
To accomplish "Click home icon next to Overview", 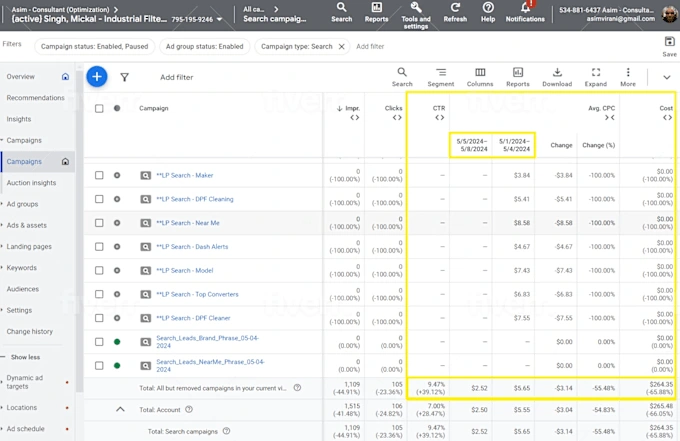I will pos(65,77).
